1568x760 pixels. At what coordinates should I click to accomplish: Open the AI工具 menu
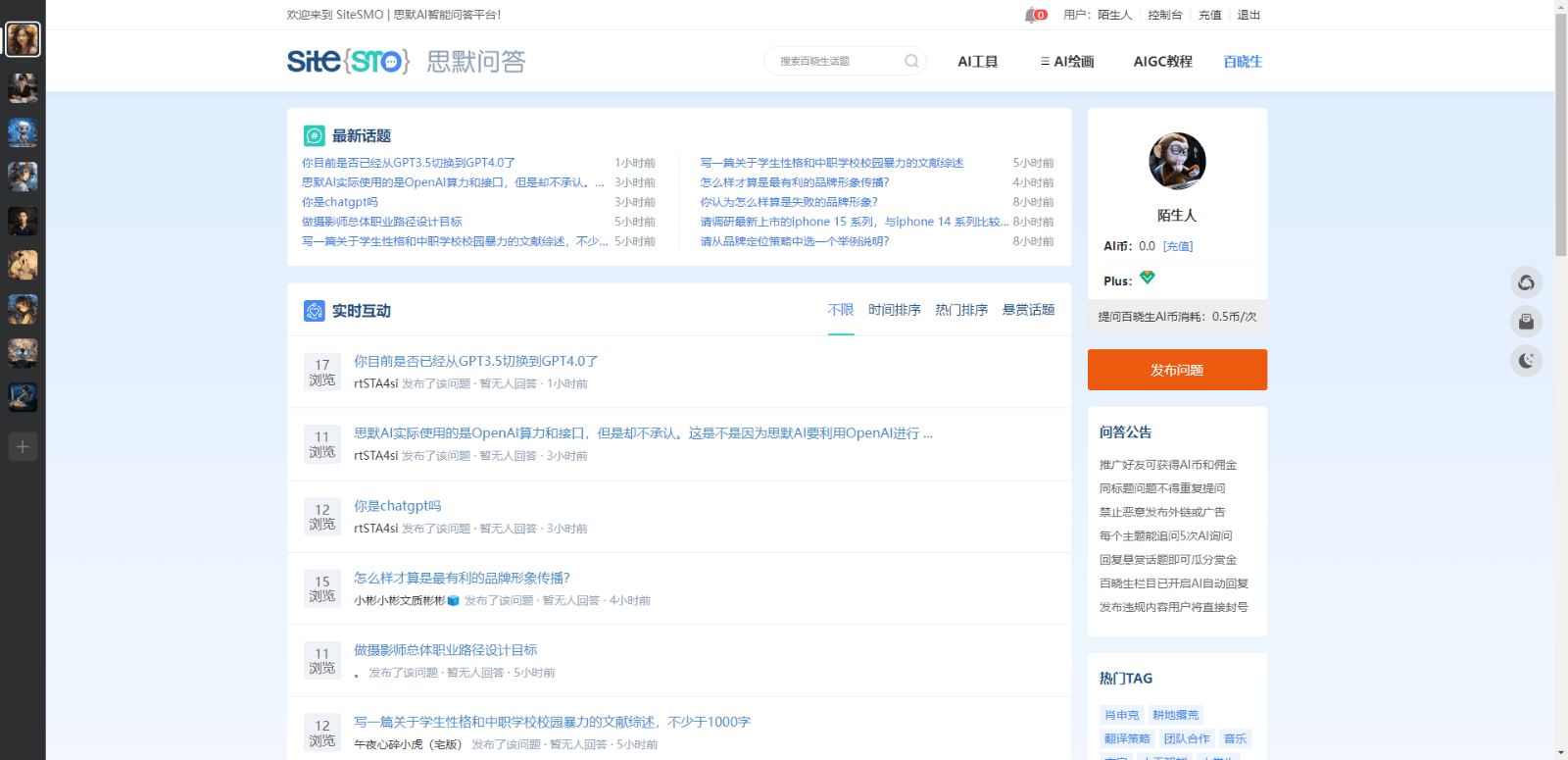coord(977,61)
